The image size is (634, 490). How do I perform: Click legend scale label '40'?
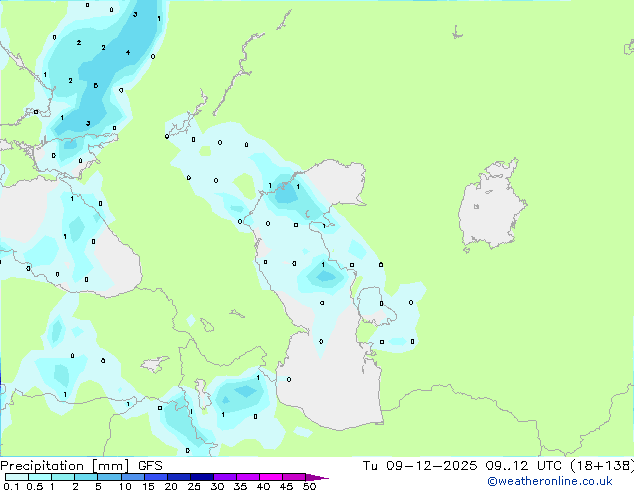click(263, 486)
